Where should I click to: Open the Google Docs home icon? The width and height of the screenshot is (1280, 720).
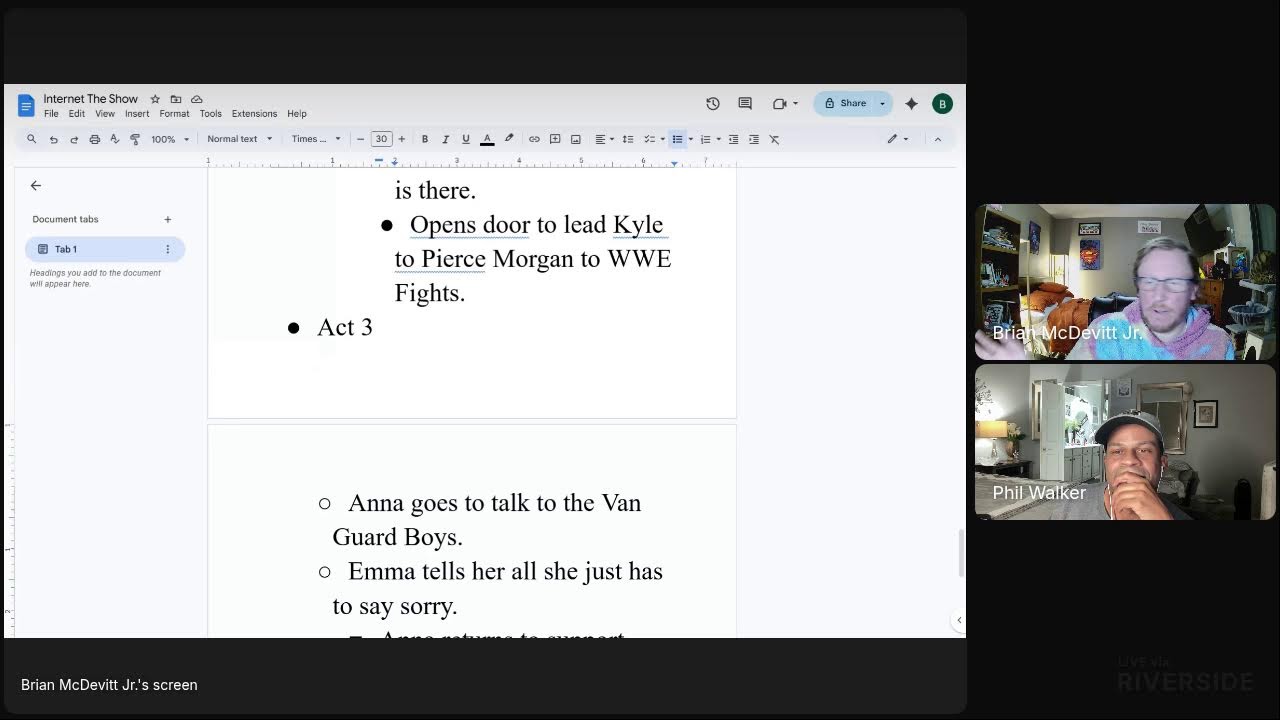26,105
